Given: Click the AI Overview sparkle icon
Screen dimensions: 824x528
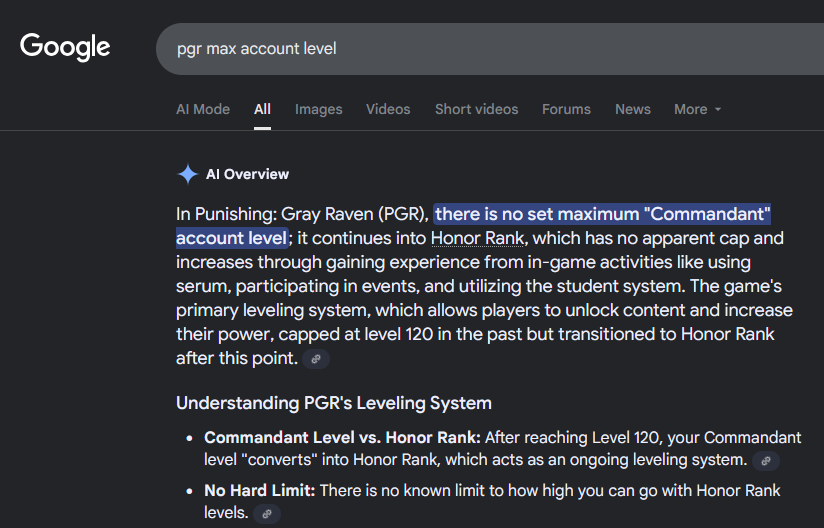Looking at the screenshot, I should pos(188,174).
